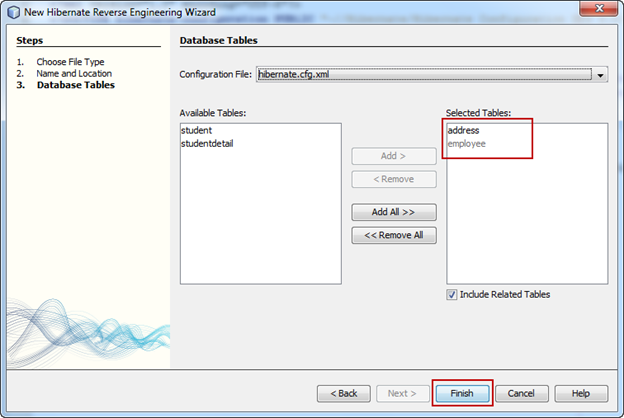Close the wizard window

pyautogui.click(x=600, y=8)
